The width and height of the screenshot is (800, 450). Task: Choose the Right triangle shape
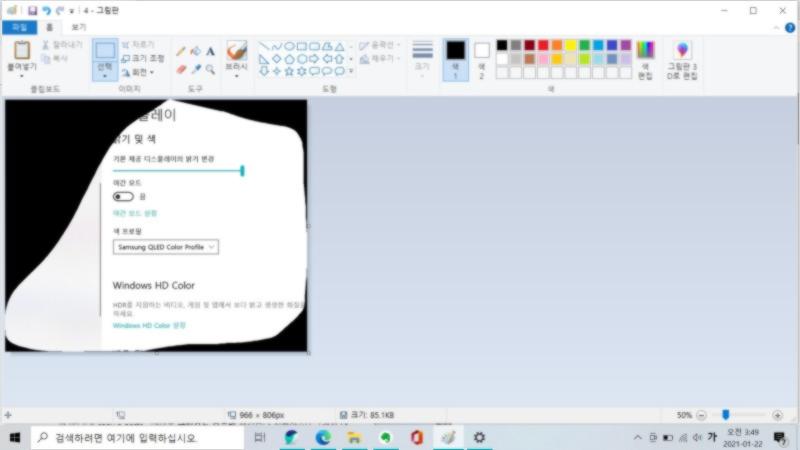tap(264, 59)
